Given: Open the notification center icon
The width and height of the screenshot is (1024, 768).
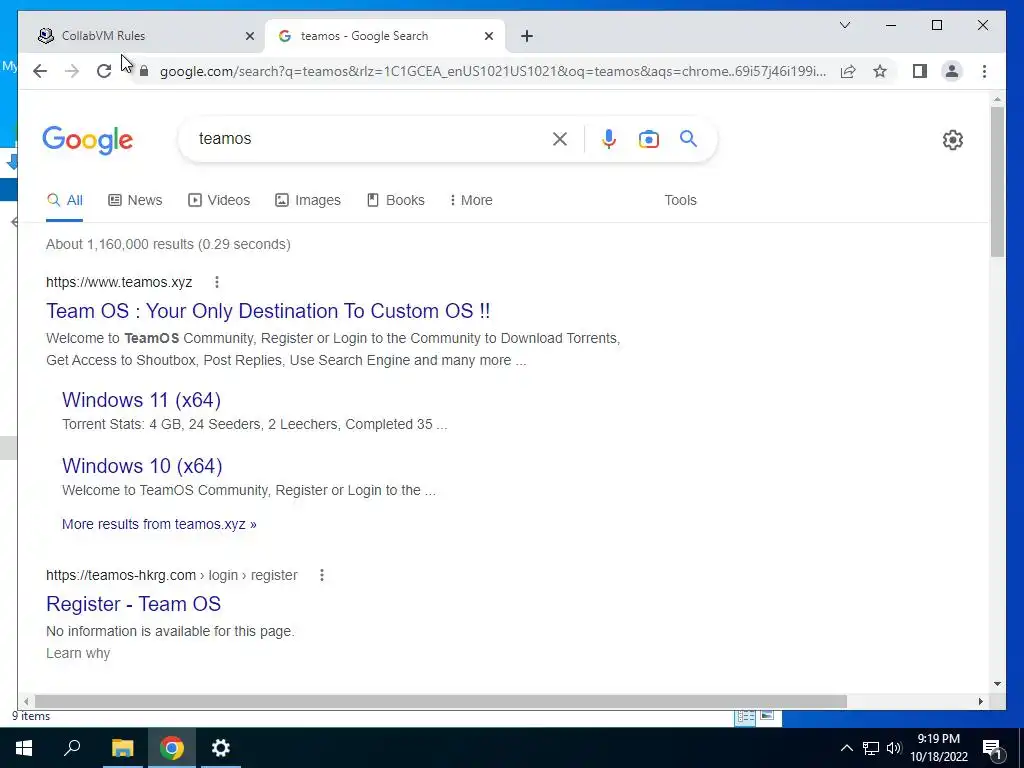Looking at the screenshot, I should [x=993, y=748].
